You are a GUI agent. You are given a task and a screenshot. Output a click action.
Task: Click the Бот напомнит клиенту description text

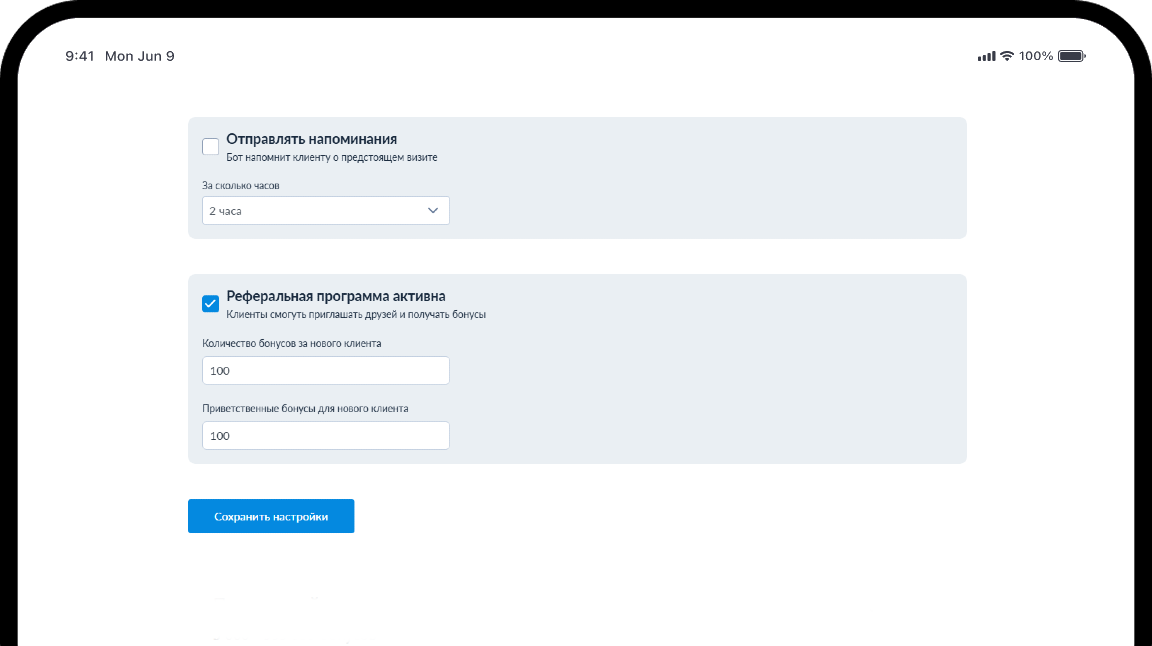pos(332,157)
